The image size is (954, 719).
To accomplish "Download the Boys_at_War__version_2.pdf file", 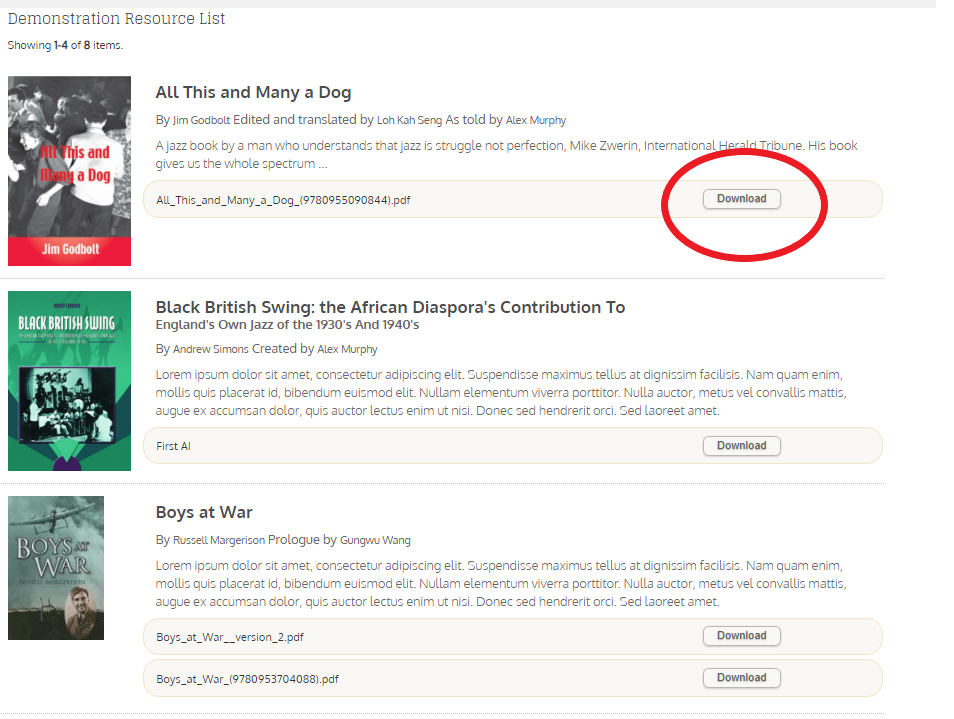I will click(x=741, y=636).
